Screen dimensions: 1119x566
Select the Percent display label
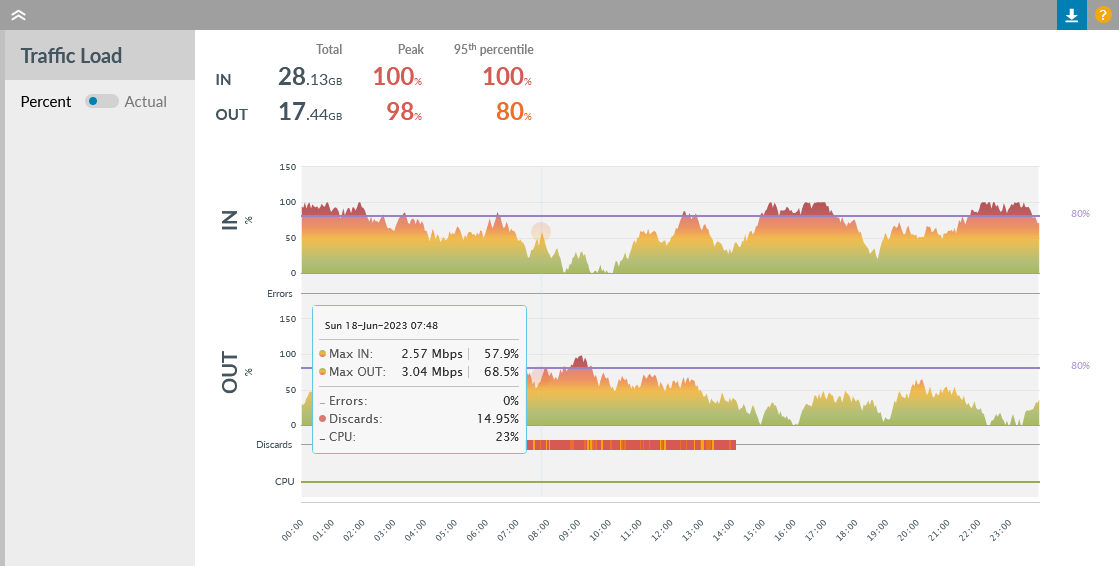point(46,101)
